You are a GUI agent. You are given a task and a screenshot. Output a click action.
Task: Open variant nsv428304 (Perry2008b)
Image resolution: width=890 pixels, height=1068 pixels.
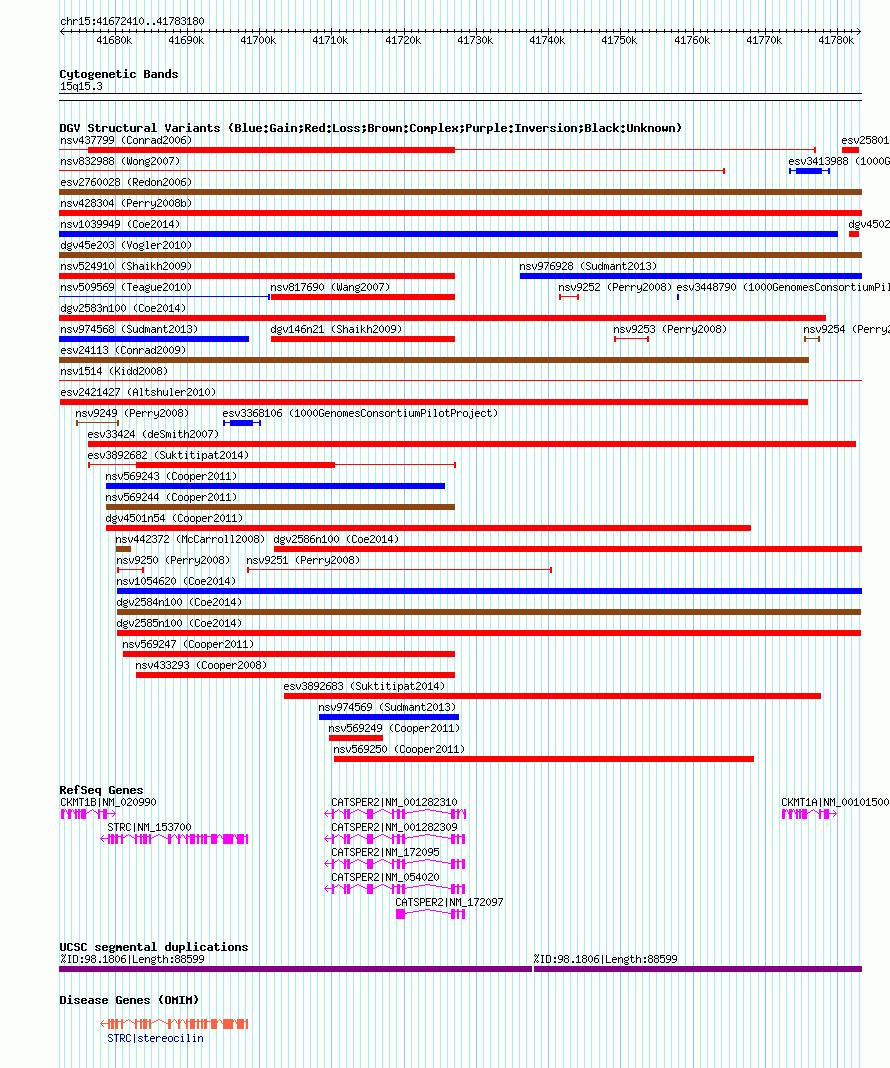click(x=126, y=204)
